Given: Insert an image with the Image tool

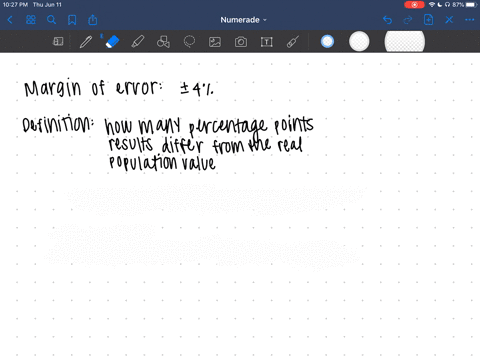Looking at the screenshot, I should point(215,42).
